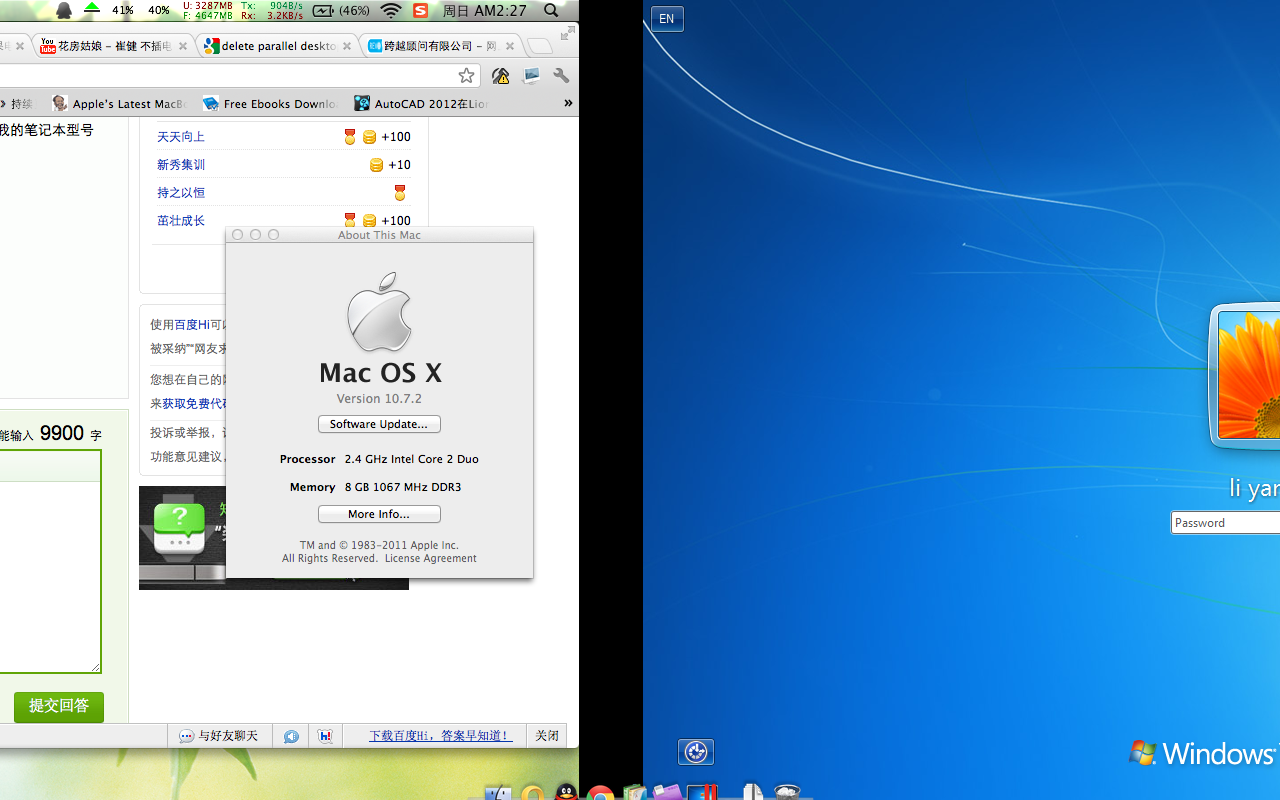Image resolution: width=1280 pixels, height=800 pixels.
Task: Open the Wi-Fi status menu
Action: [x=391, y=10]
